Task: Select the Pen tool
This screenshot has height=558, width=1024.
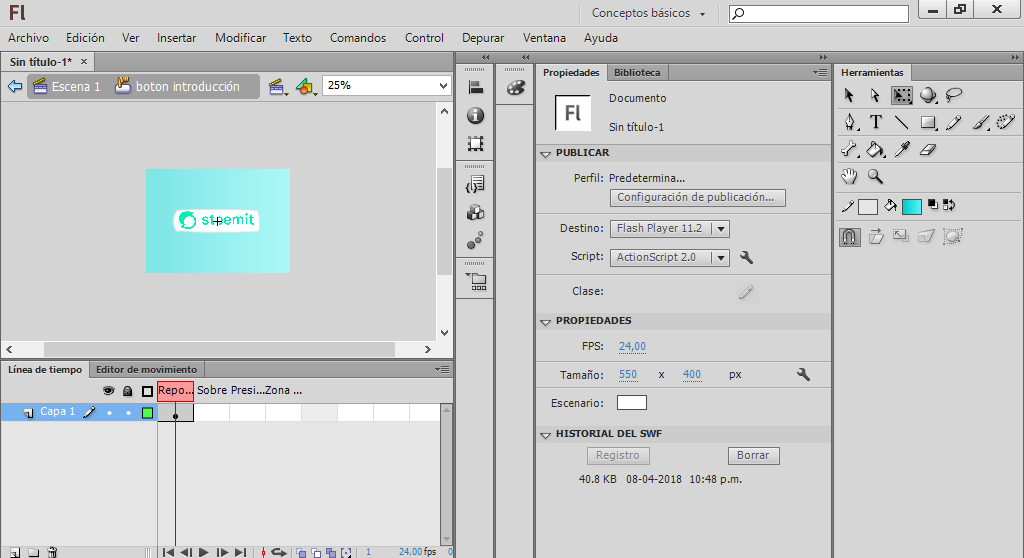Action: click(850, 122)
